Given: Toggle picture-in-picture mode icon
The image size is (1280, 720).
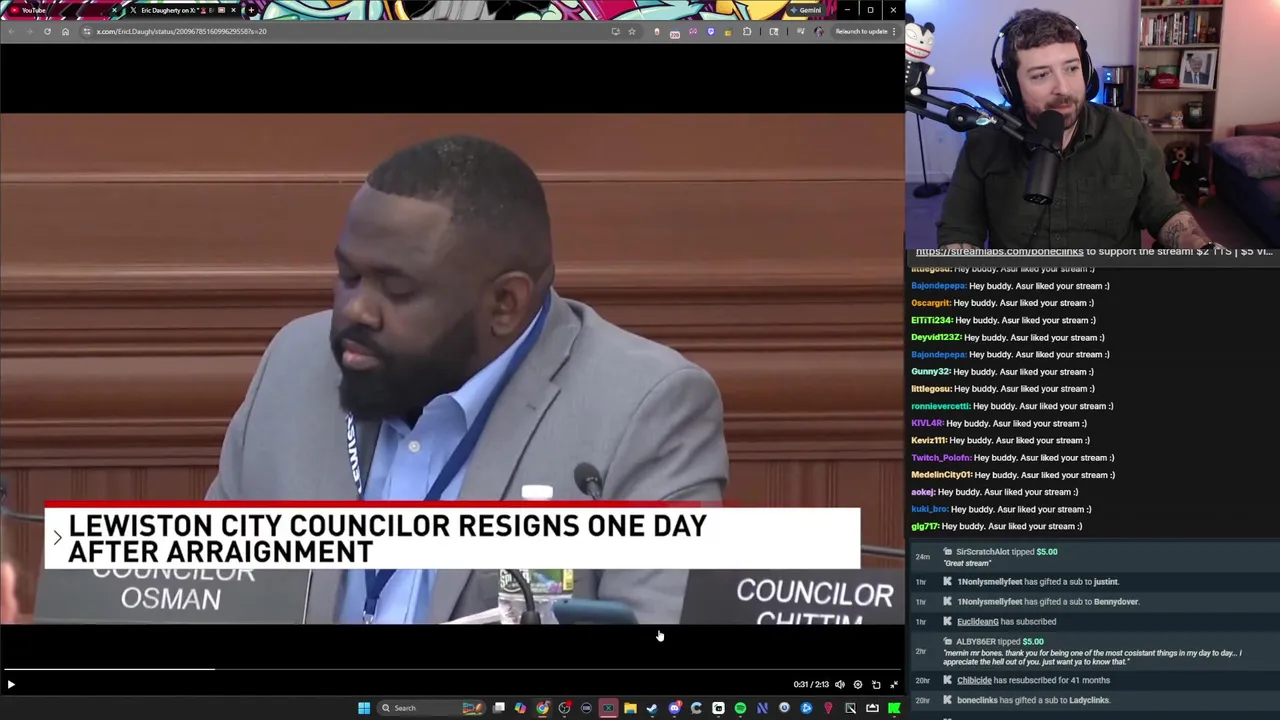Looking at the screenshot, I should 876,684.
